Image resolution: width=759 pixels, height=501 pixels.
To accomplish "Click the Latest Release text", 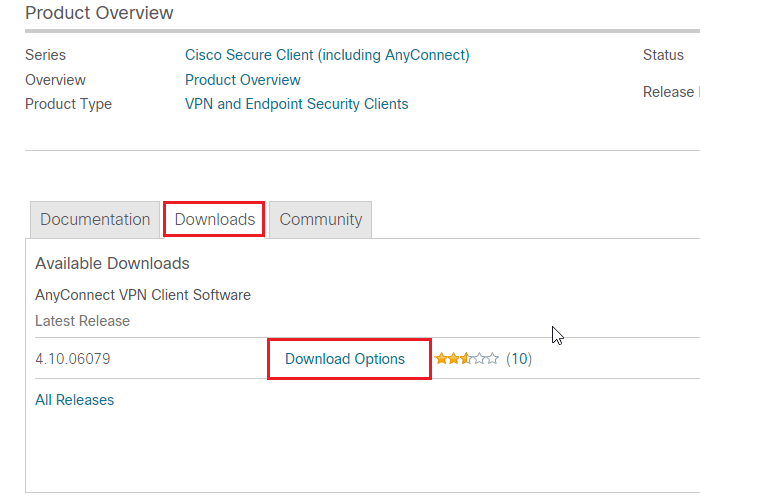I will [x=82, y=321].
